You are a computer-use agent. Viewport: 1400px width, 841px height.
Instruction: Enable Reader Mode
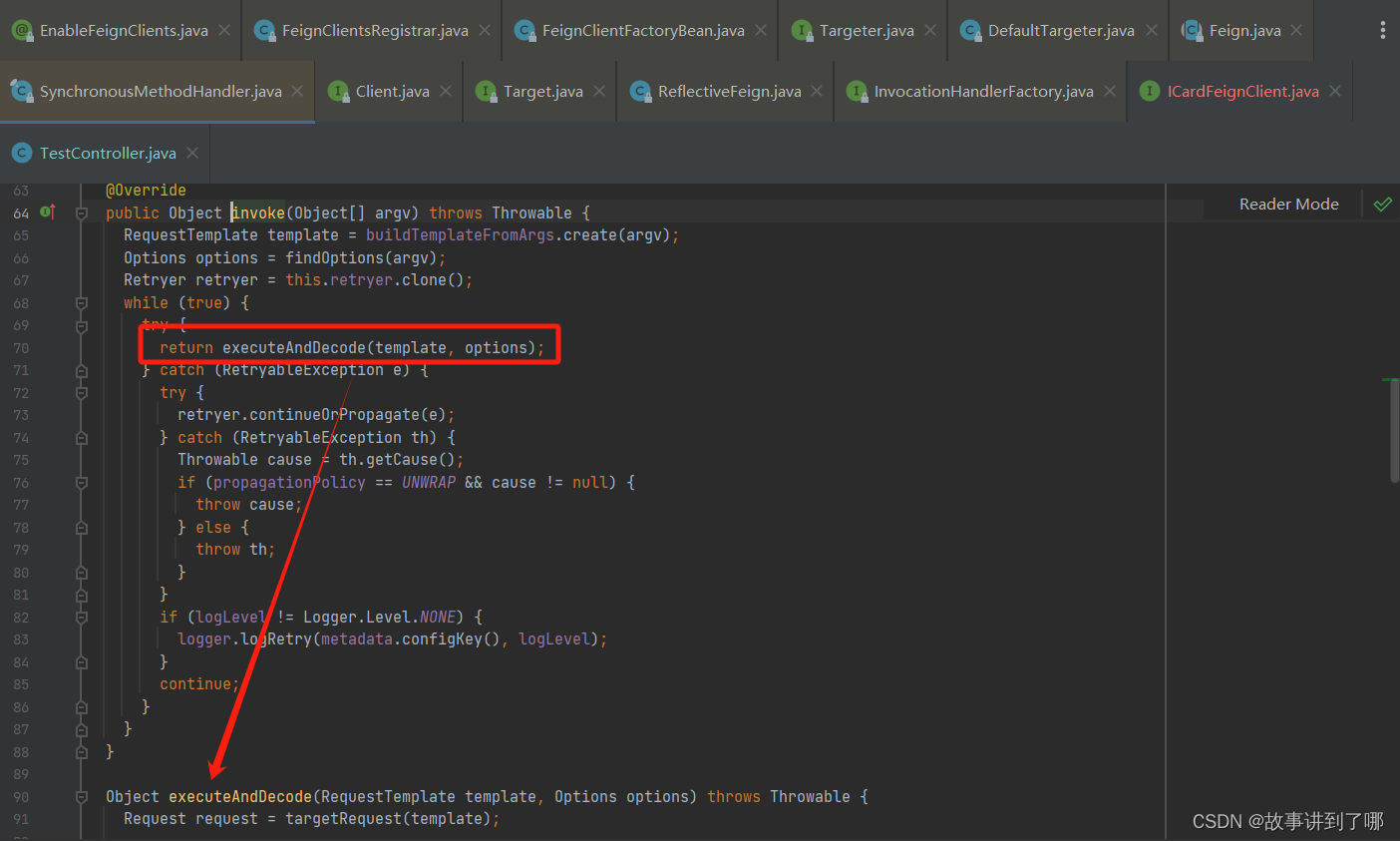point(1288,205)
